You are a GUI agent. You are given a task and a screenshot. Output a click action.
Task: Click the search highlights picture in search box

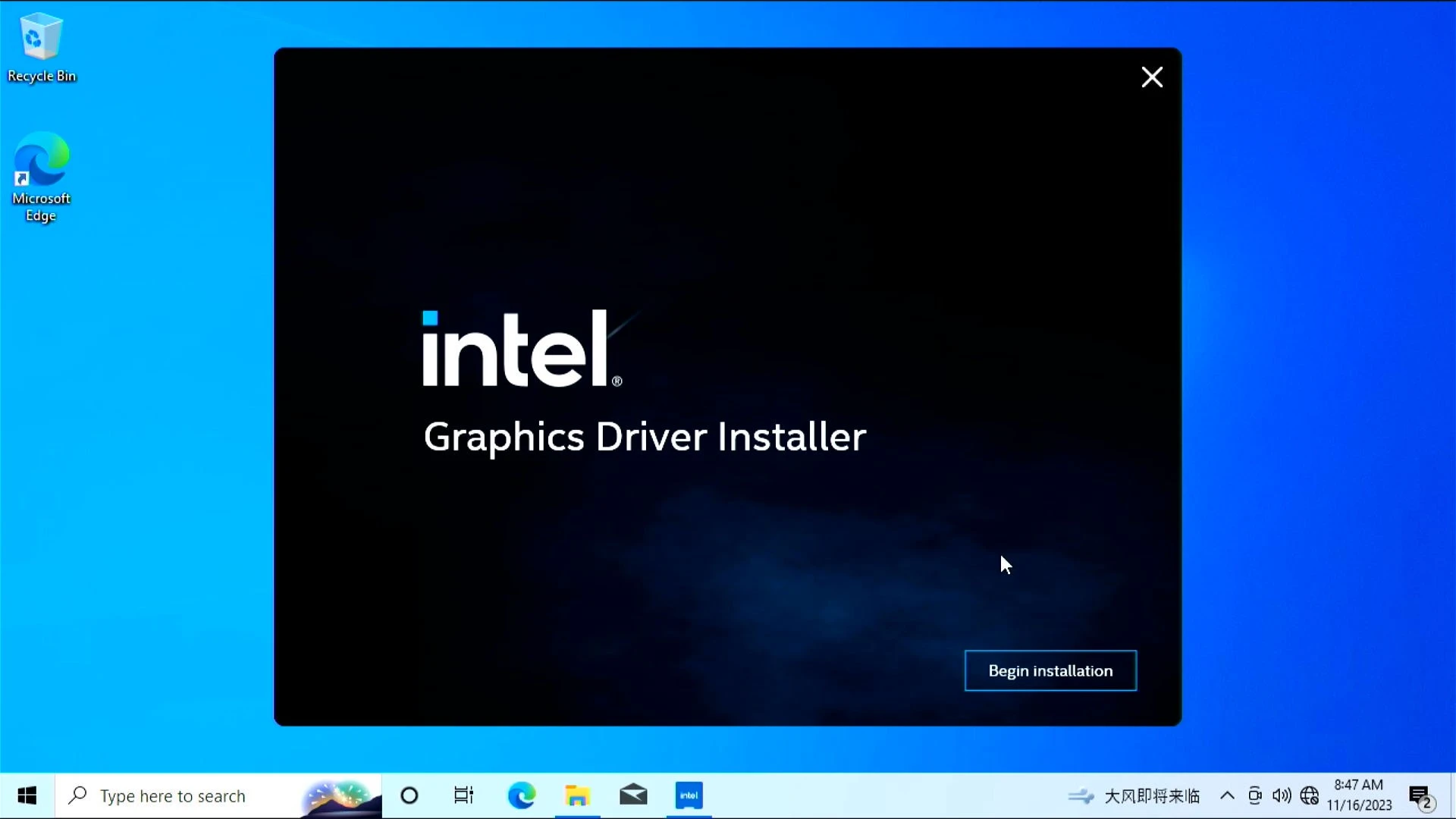point(340,797)
